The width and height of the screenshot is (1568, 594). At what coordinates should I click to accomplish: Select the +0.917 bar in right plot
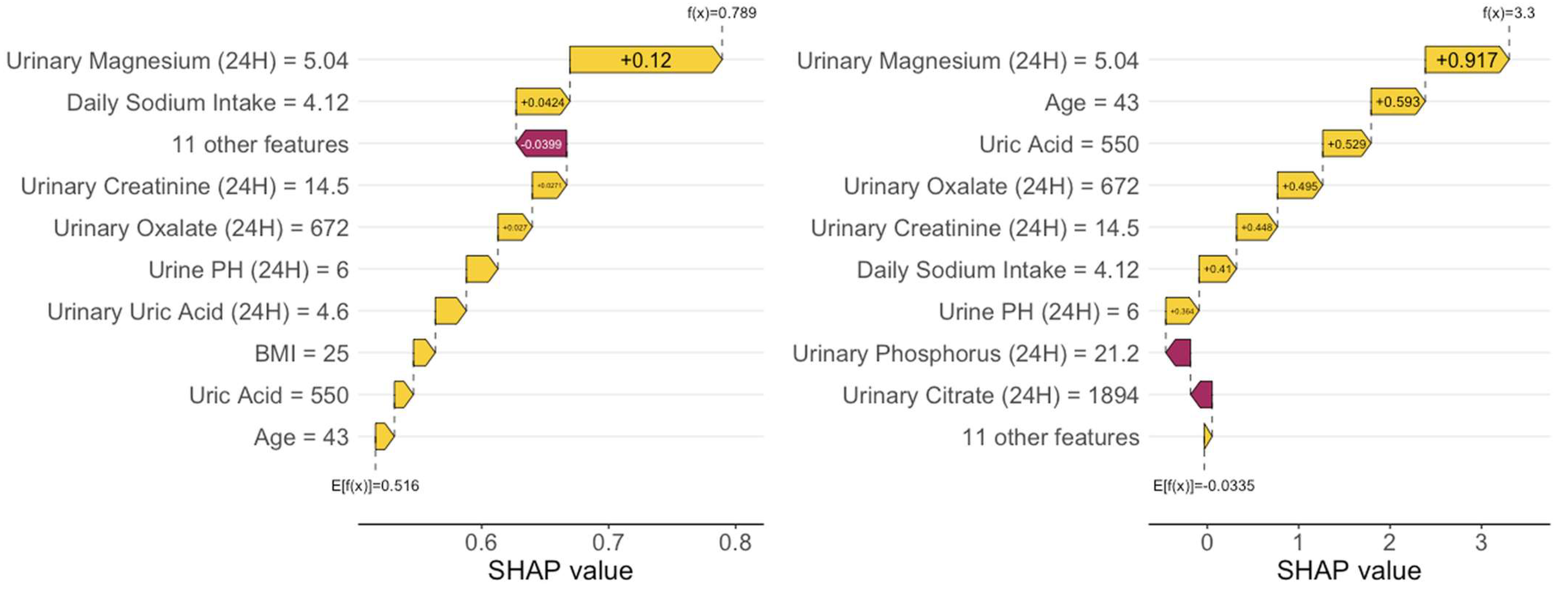(1466, 59)
